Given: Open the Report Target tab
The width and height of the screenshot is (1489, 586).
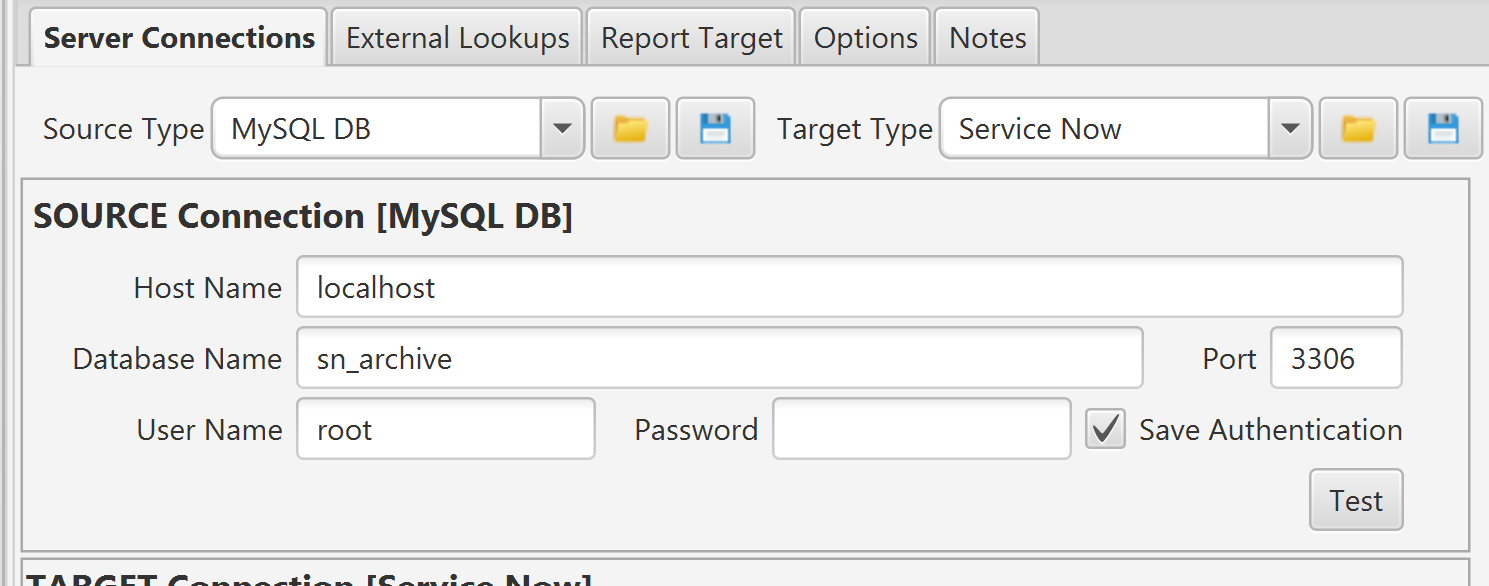Looking at the screenshot, I should [691, 38].
